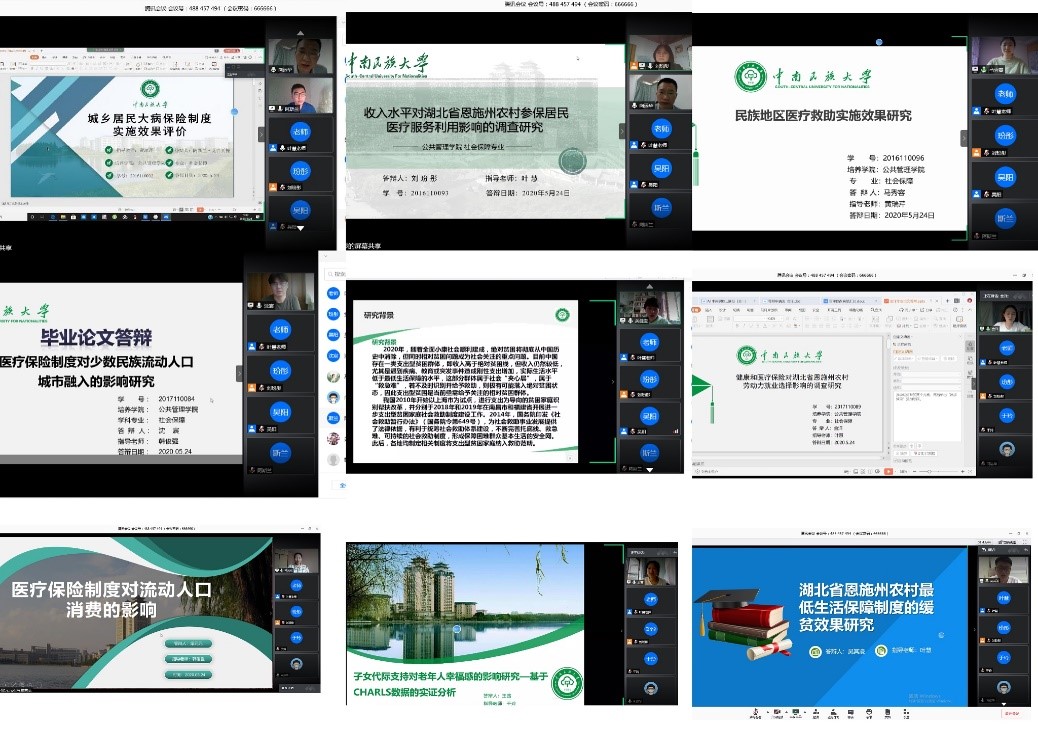
Task: Select 吴阳 avatar in 城乡居民大病保险 meeting
Action: (301, 210)
